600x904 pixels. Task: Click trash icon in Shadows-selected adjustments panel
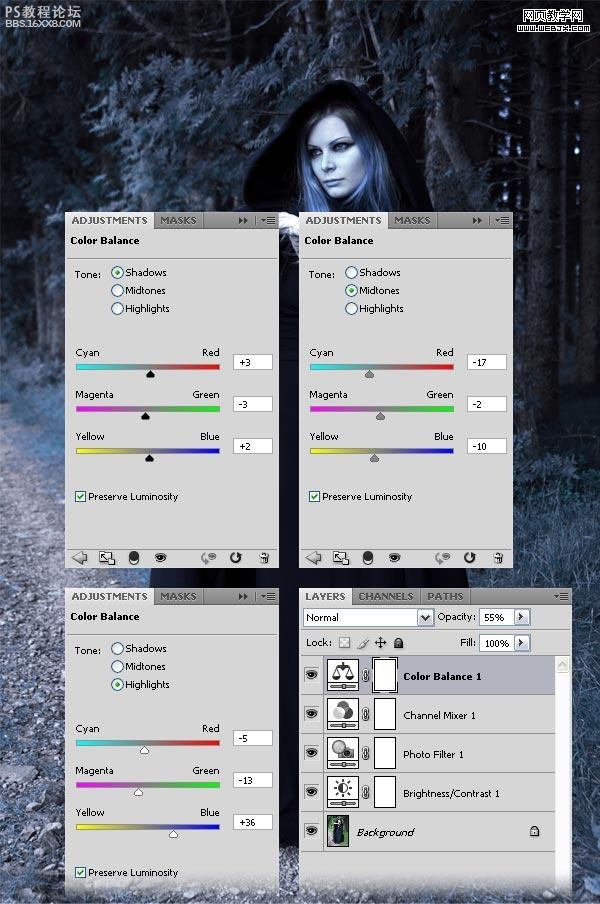[x=264, y=558]
